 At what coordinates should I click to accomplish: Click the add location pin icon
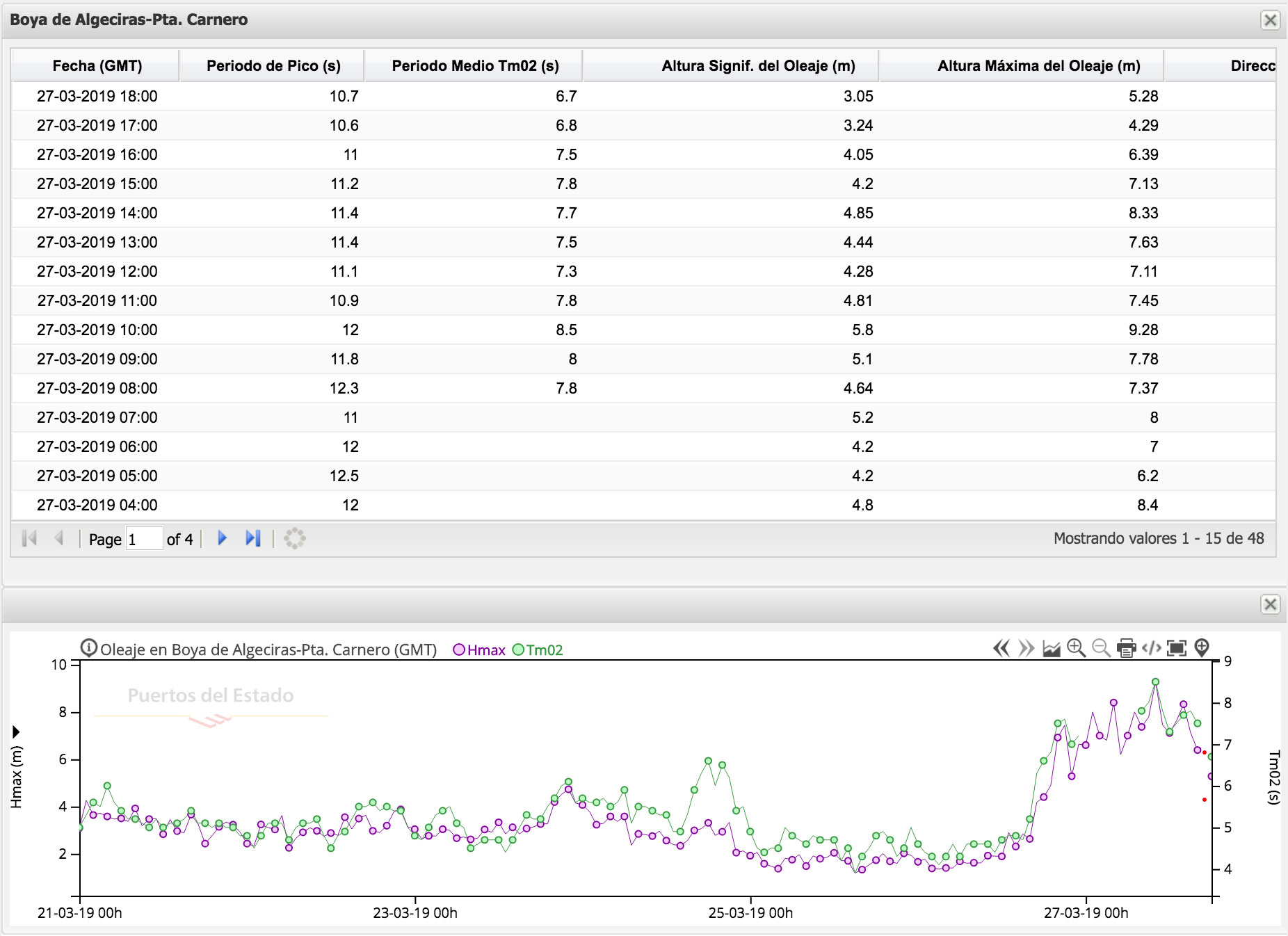1202,648
